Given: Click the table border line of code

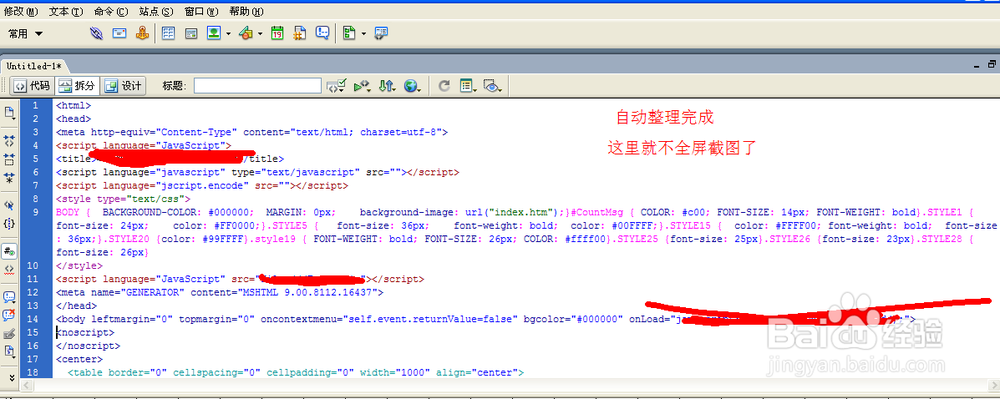Looking at the screenshot, I should (x=296, y=372).
